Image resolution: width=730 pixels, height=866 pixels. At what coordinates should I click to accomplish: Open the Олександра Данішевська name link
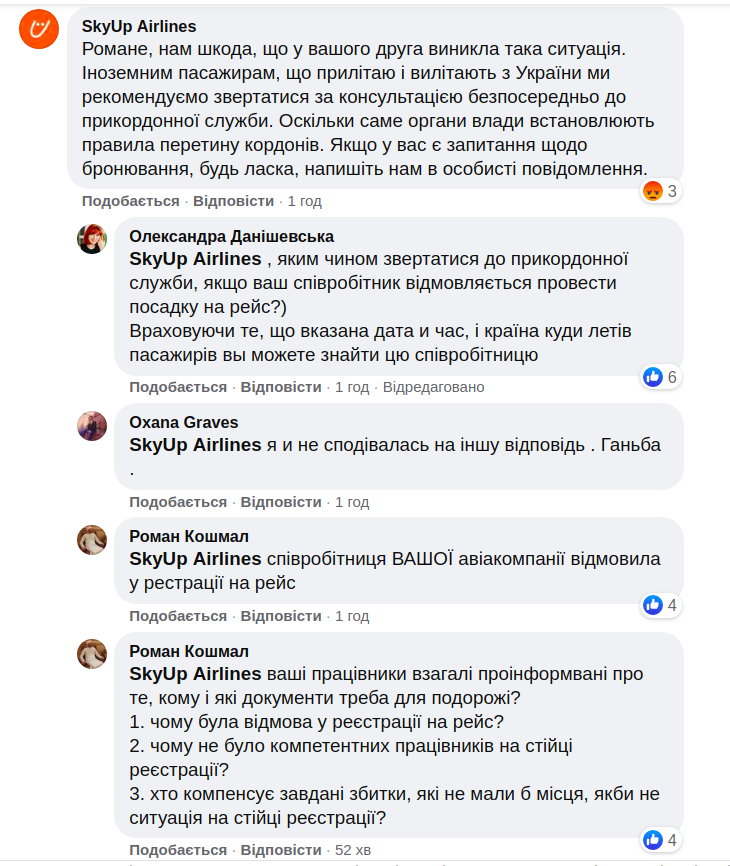(231, 236)
